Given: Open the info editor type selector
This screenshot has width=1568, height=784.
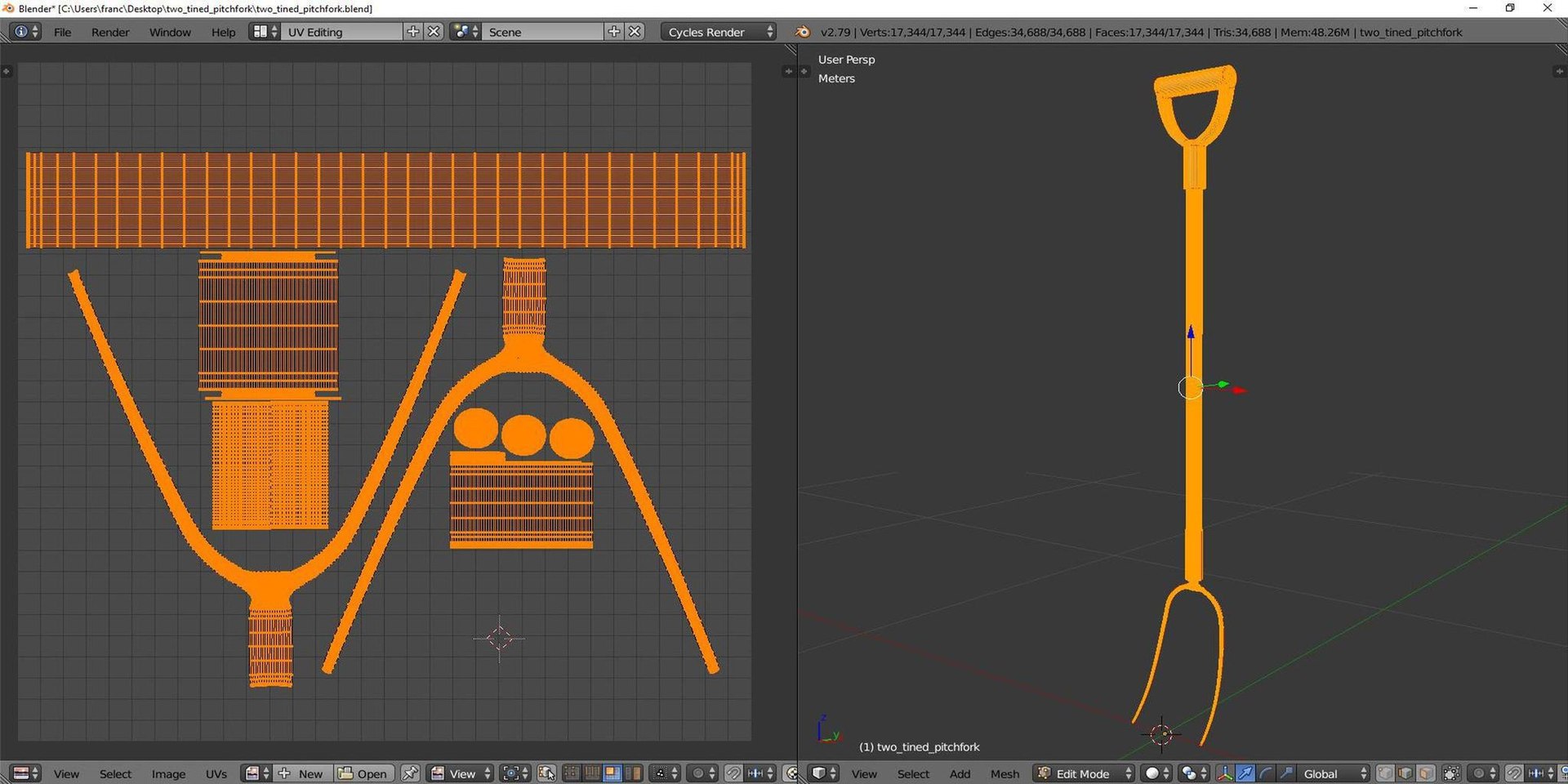Looking at the screenshot, I should pyautogui.click(x=25, y=32).
